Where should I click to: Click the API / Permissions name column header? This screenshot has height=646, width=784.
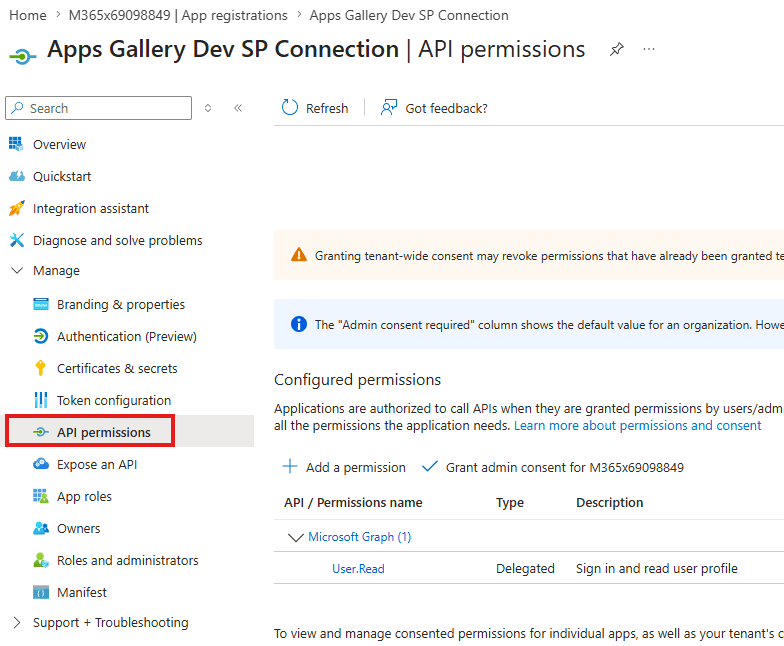[x=353, y=502]
